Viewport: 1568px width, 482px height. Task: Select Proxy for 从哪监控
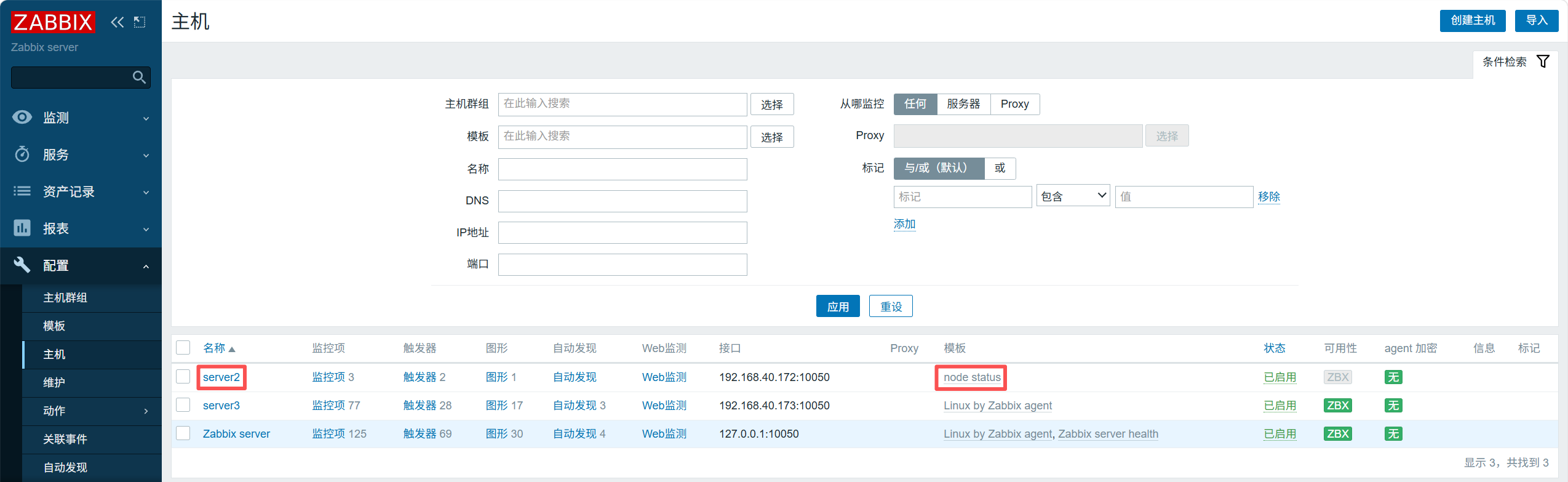click(1015, 104)
